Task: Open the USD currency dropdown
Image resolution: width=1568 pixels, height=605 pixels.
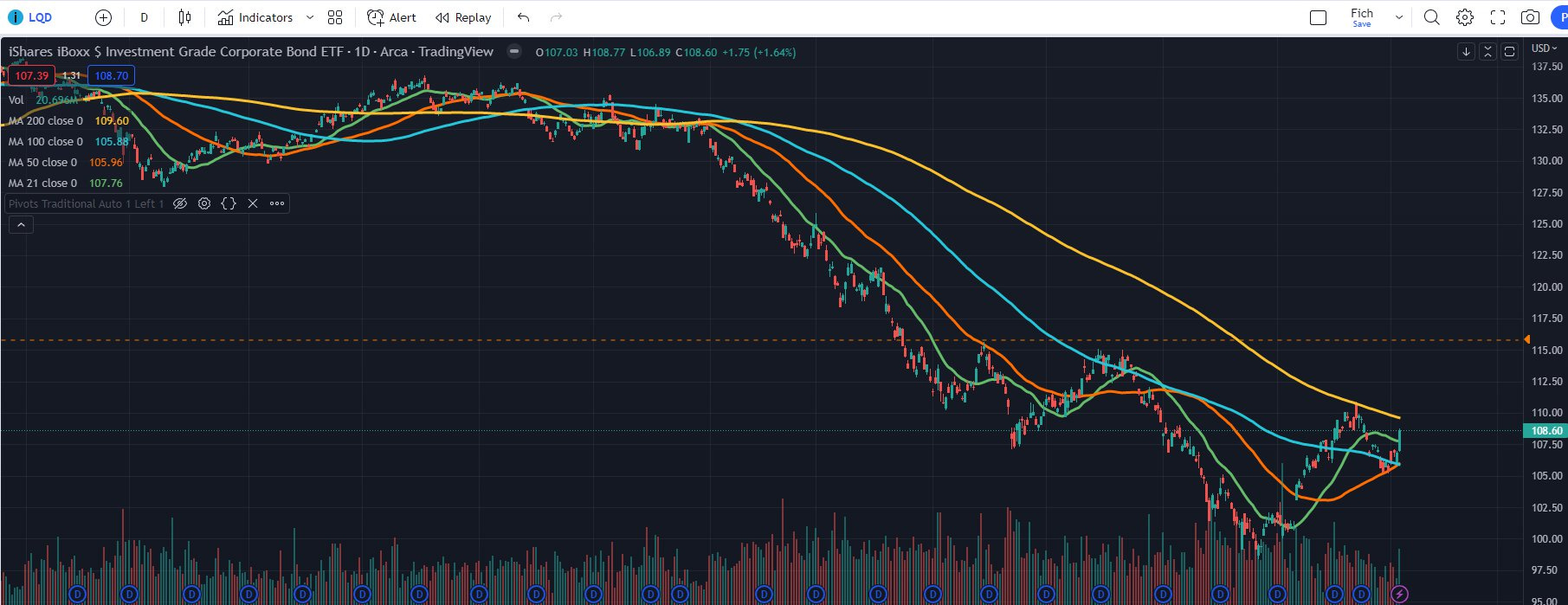Action: point(1544,48)
